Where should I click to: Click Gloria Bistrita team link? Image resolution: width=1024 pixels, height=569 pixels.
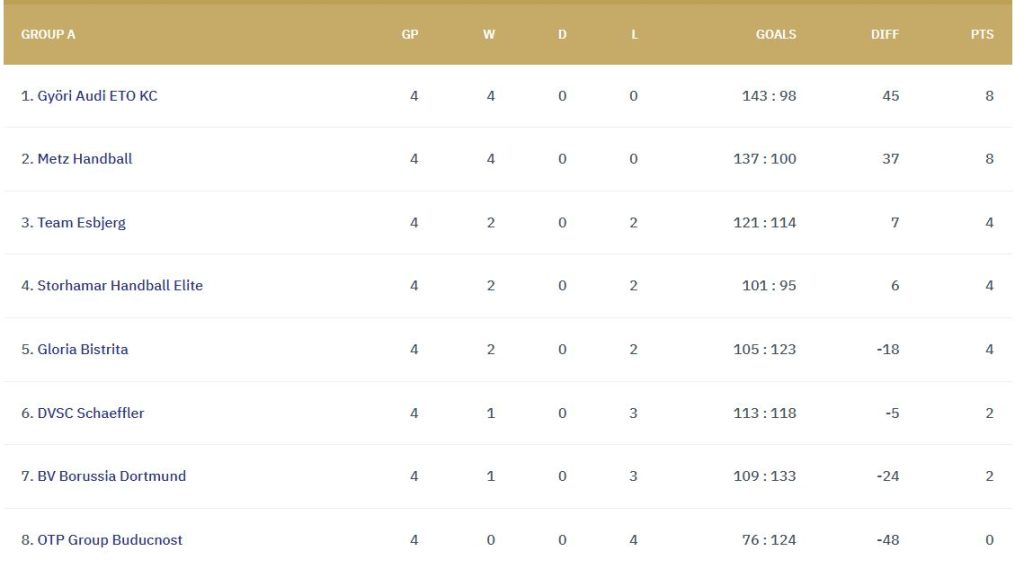pyautogui.click(x=82, y=350)
